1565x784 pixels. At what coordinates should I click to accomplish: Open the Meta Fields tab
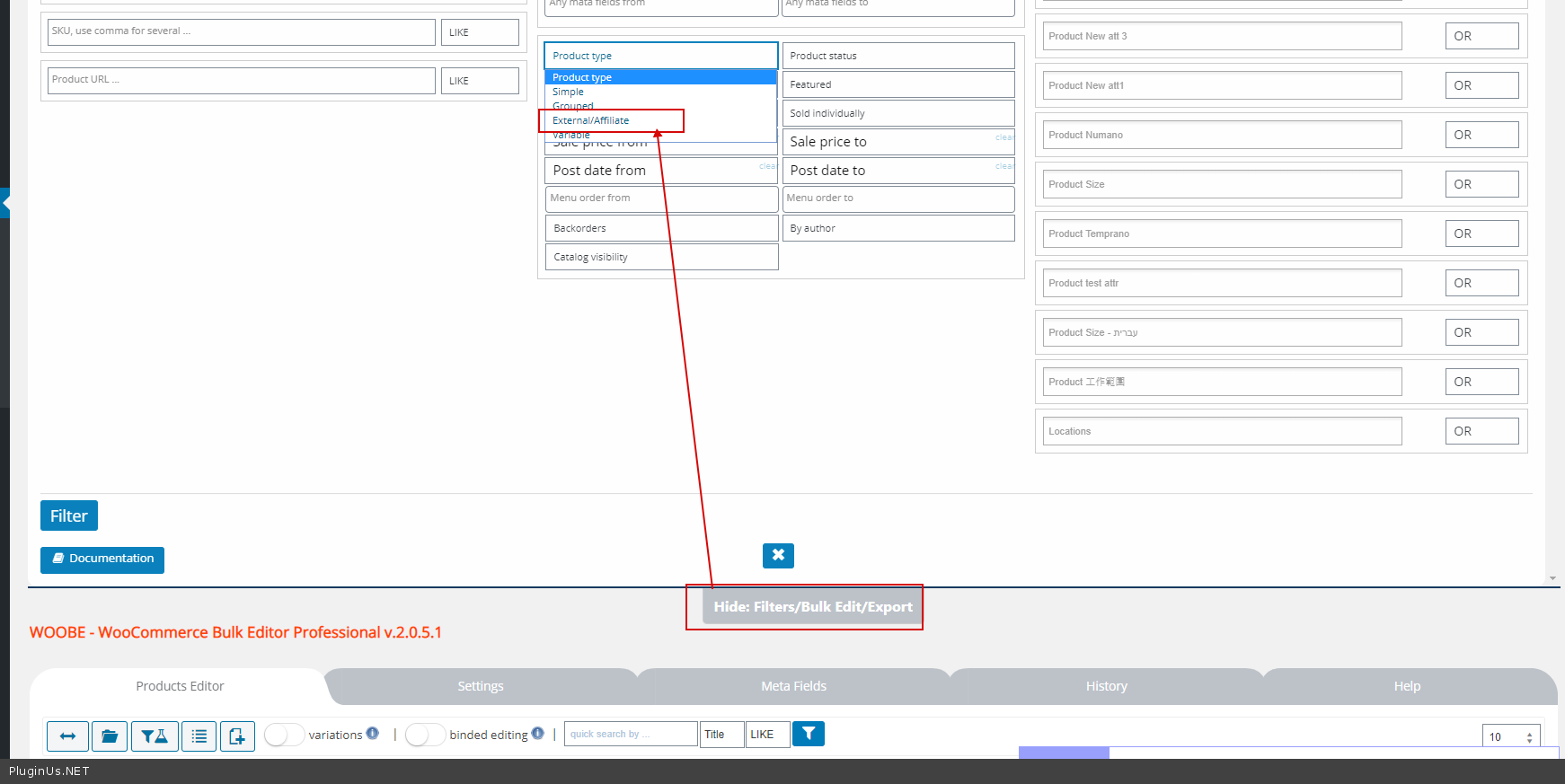[x=793, y=686]
